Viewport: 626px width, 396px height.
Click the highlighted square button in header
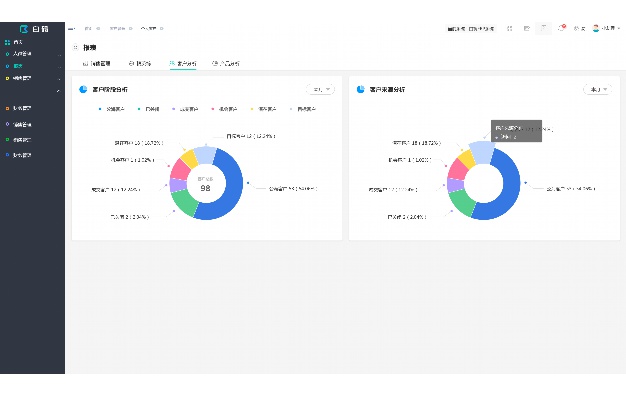543,28
